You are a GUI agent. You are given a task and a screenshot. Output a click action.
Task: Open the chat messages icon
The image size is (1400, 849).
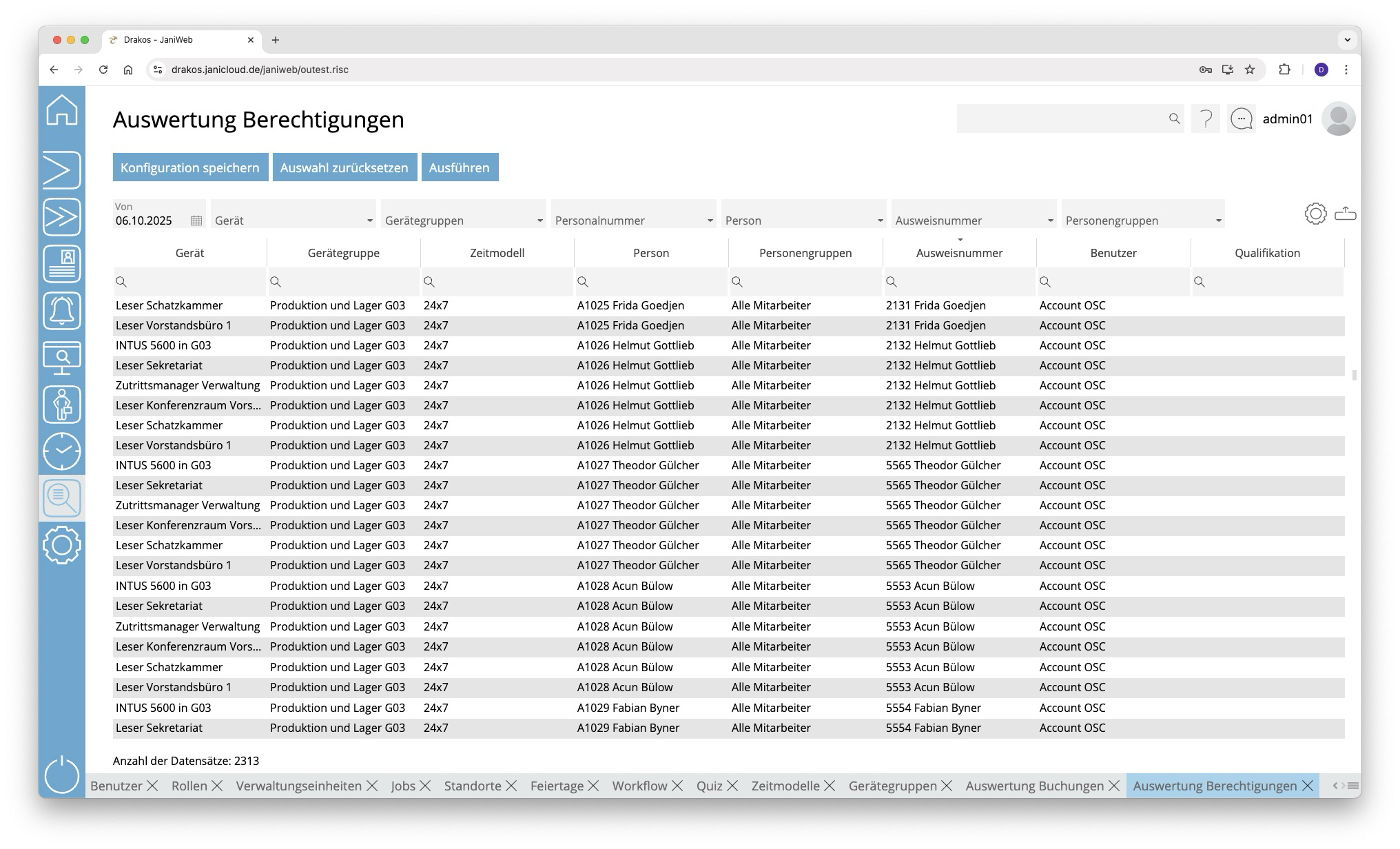click(1241, 119)
